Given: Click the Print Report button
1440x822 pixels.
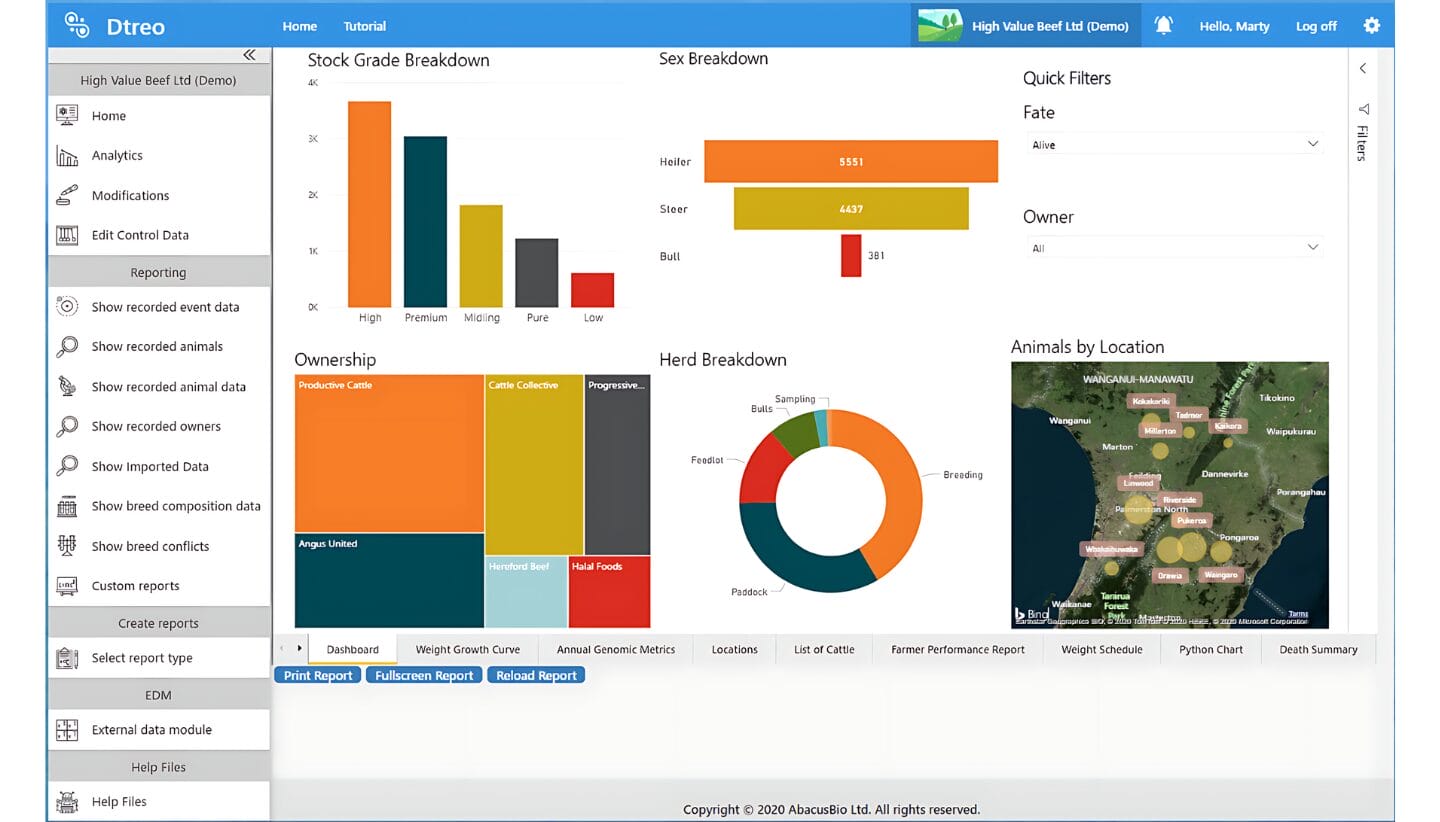Looking at the screenshot, I should pos(318,675).
